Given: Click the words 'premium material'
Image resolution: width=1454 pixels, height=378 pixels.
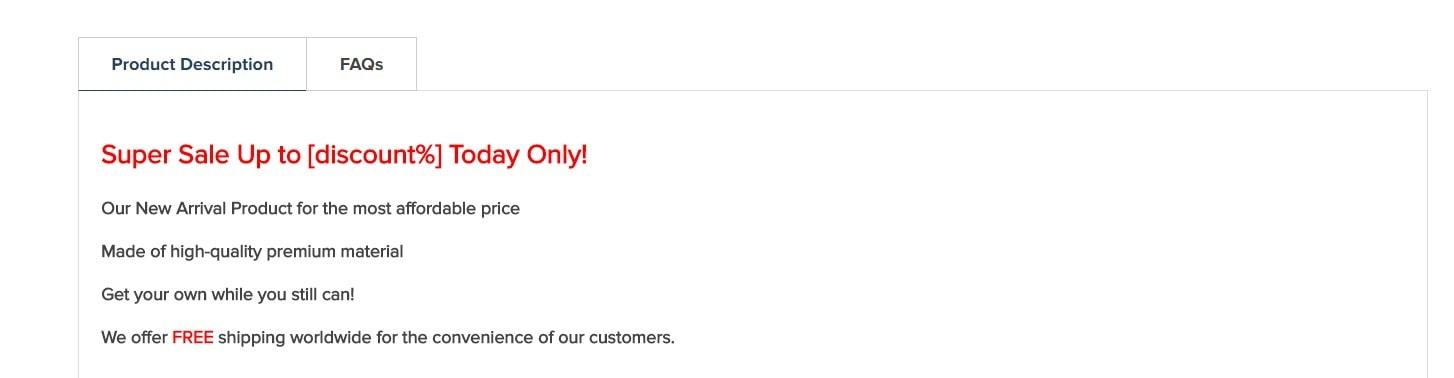Looking at the screenshot, I should click(335, 252).
